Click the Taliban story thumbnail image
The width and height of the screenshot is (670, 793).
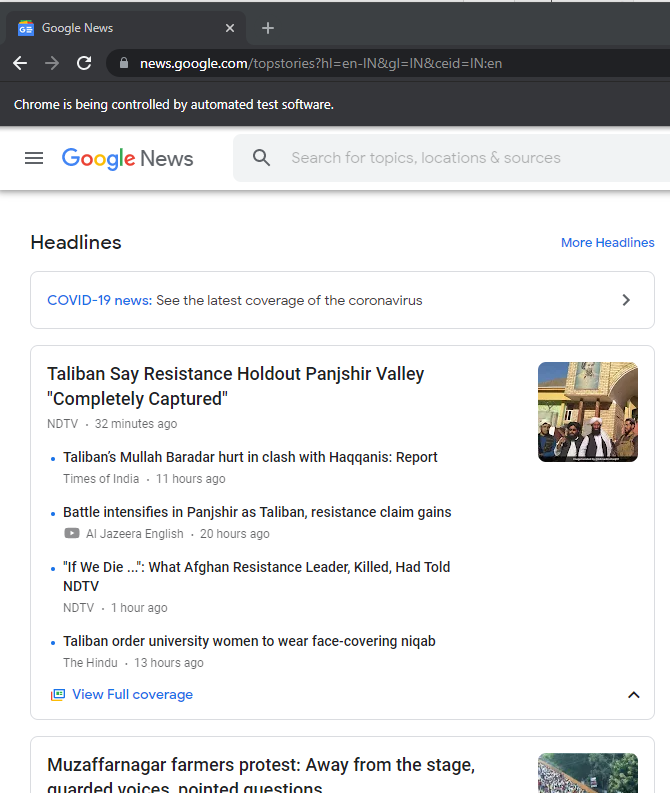click(587, 411)
